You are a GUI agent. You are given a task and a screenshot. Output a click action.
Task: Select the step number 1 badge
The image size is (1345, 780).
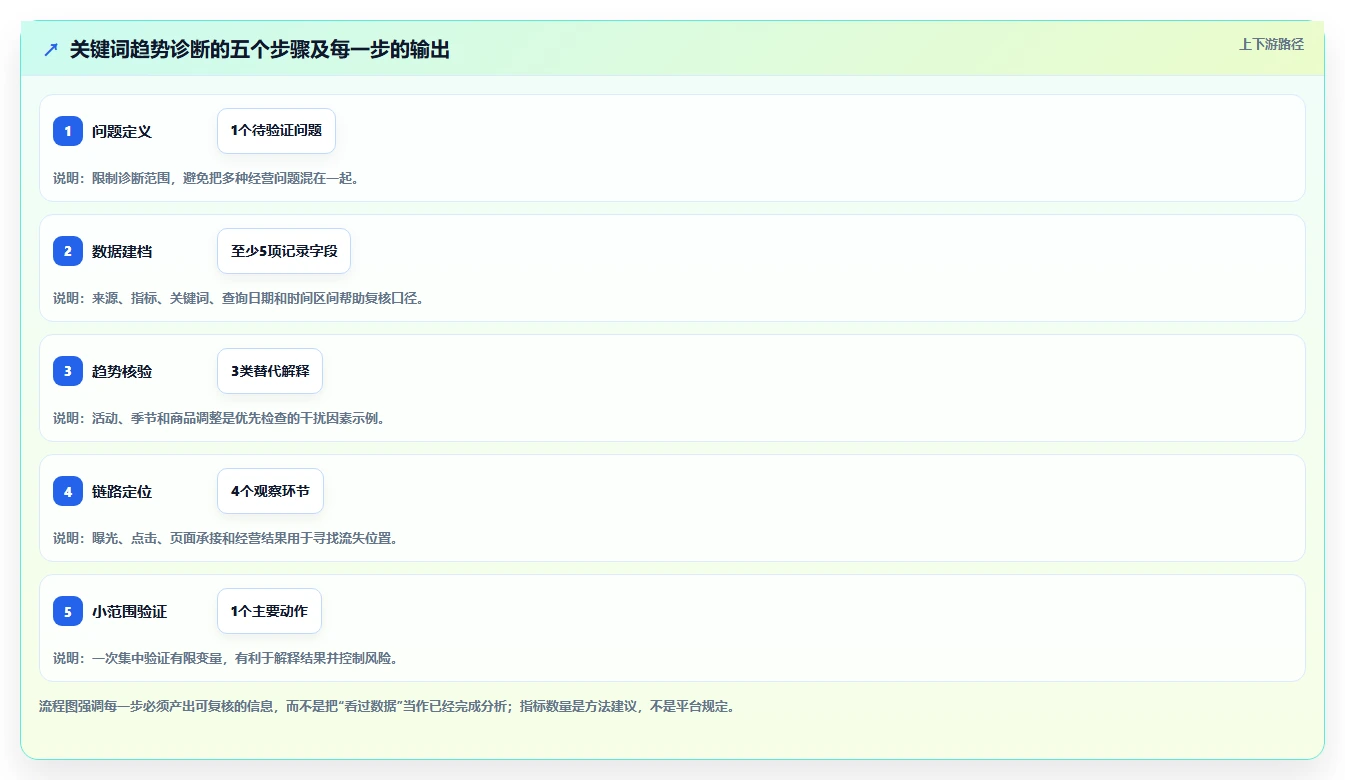68,131
